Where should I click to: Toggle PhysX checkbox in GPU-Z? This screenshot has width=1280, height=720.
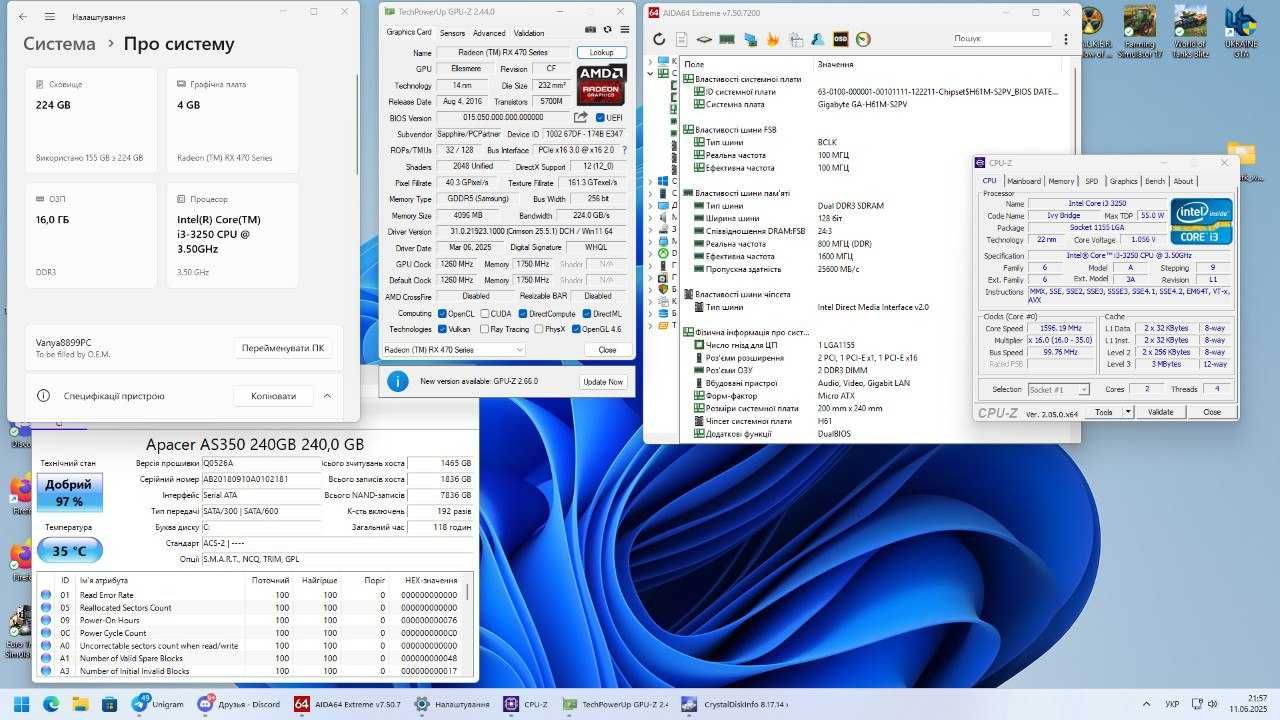[x=539, y=329]
